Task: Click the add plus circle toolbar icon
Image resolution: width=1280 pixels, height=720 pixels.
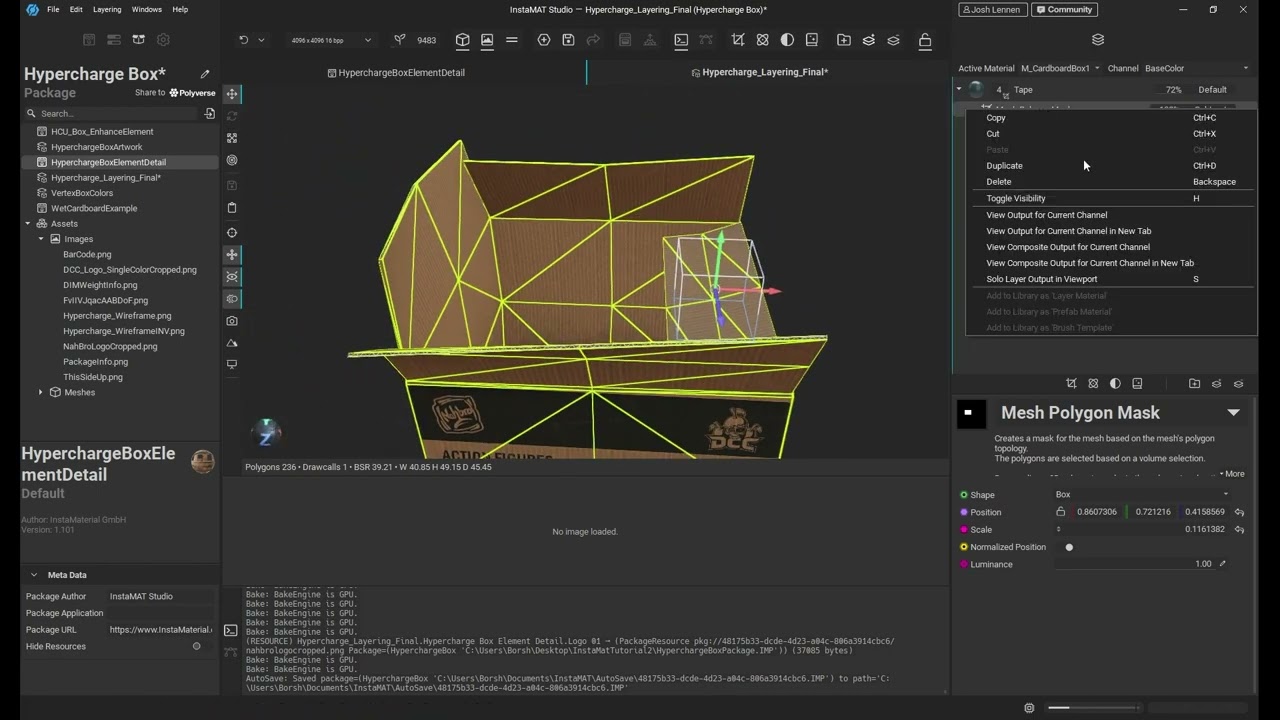Action: [544, 40]
